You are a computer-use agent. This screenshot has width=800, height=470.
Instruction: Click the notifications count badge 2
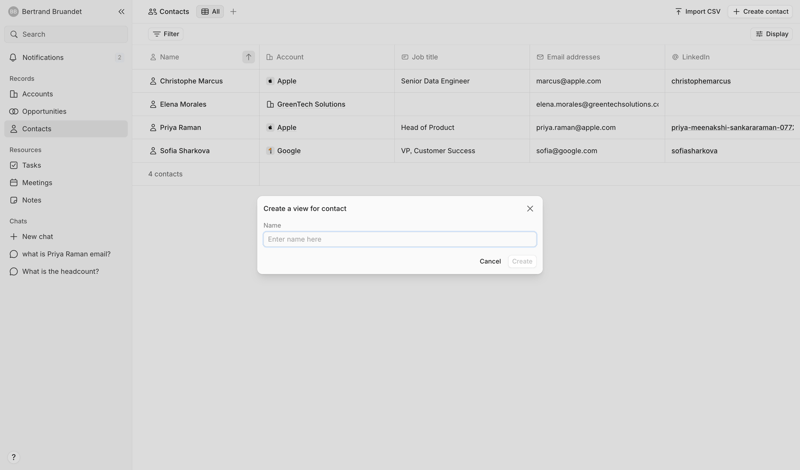click(x=119, y=58)
